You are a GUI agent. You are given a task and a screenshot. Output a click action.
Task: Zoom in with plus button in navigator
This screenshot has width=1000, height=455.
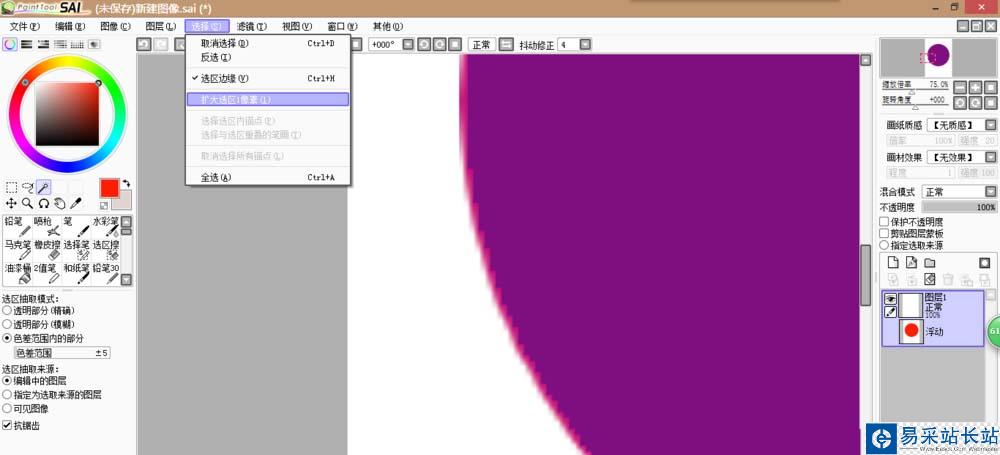click(975, 87)
